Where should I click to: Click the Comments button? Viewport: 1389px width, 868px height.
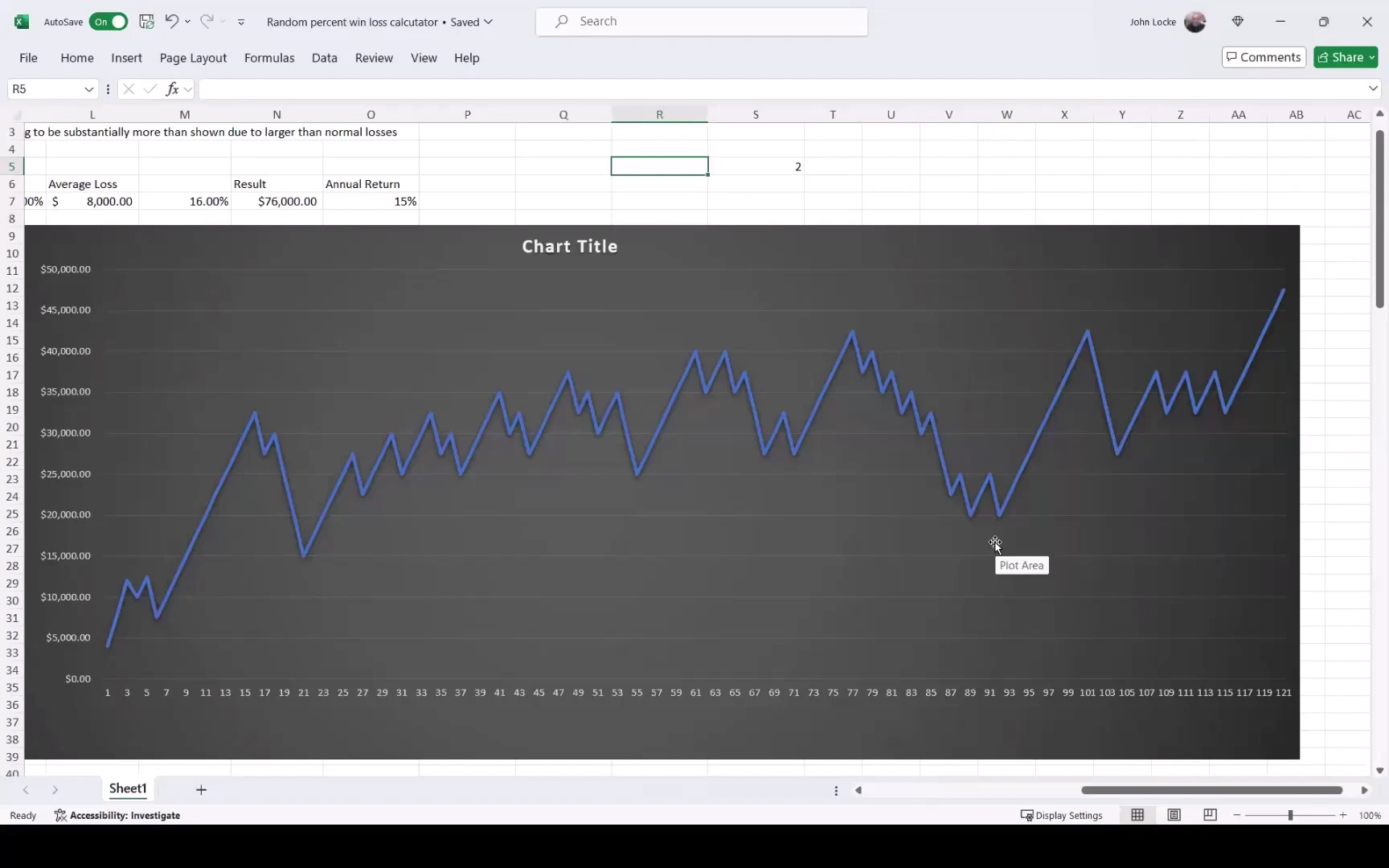click(x=1264, y=57)
